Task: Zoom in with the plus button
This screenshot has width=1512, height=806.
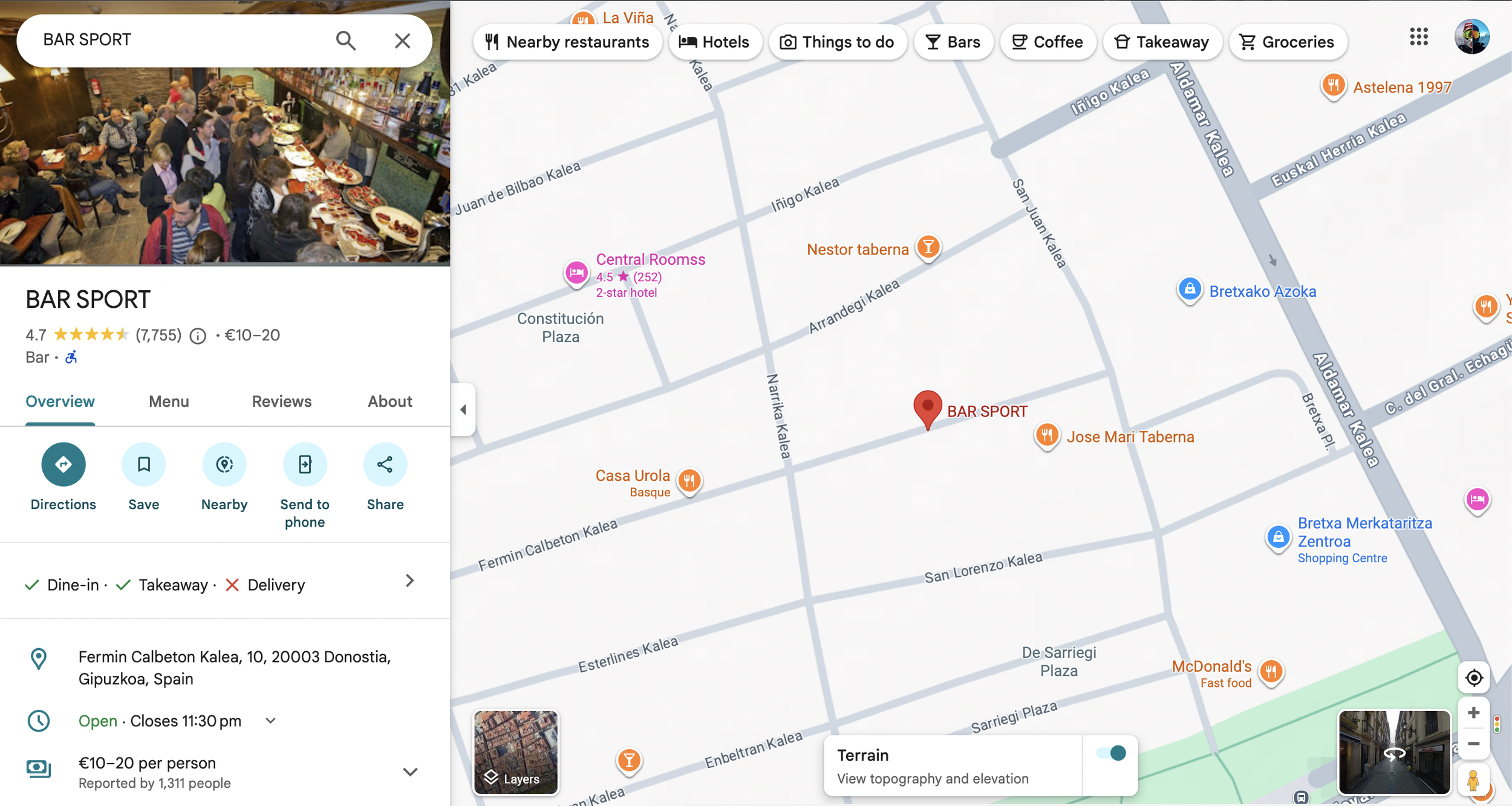Action: pos(1474,713)
